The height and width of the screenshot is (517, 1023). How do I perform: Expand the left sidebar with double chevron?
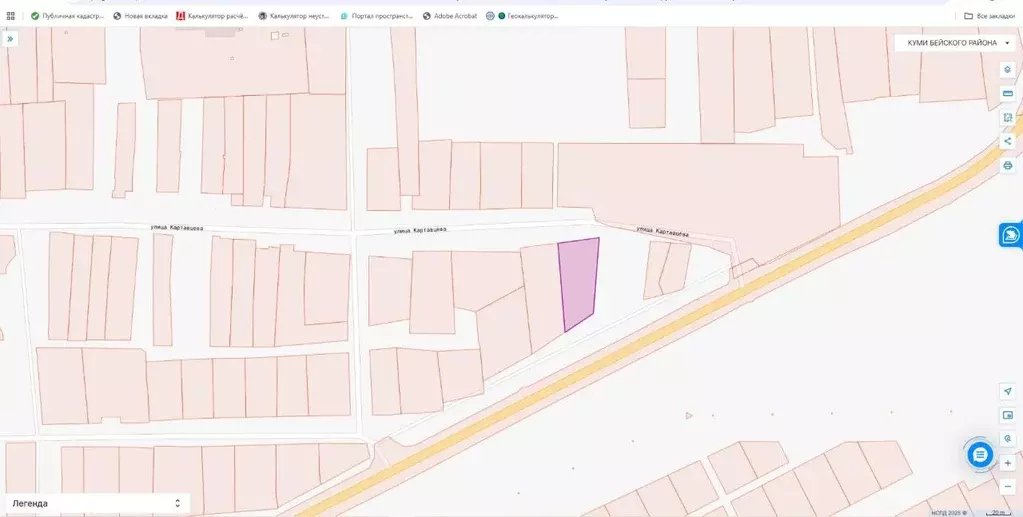[10, 39]
